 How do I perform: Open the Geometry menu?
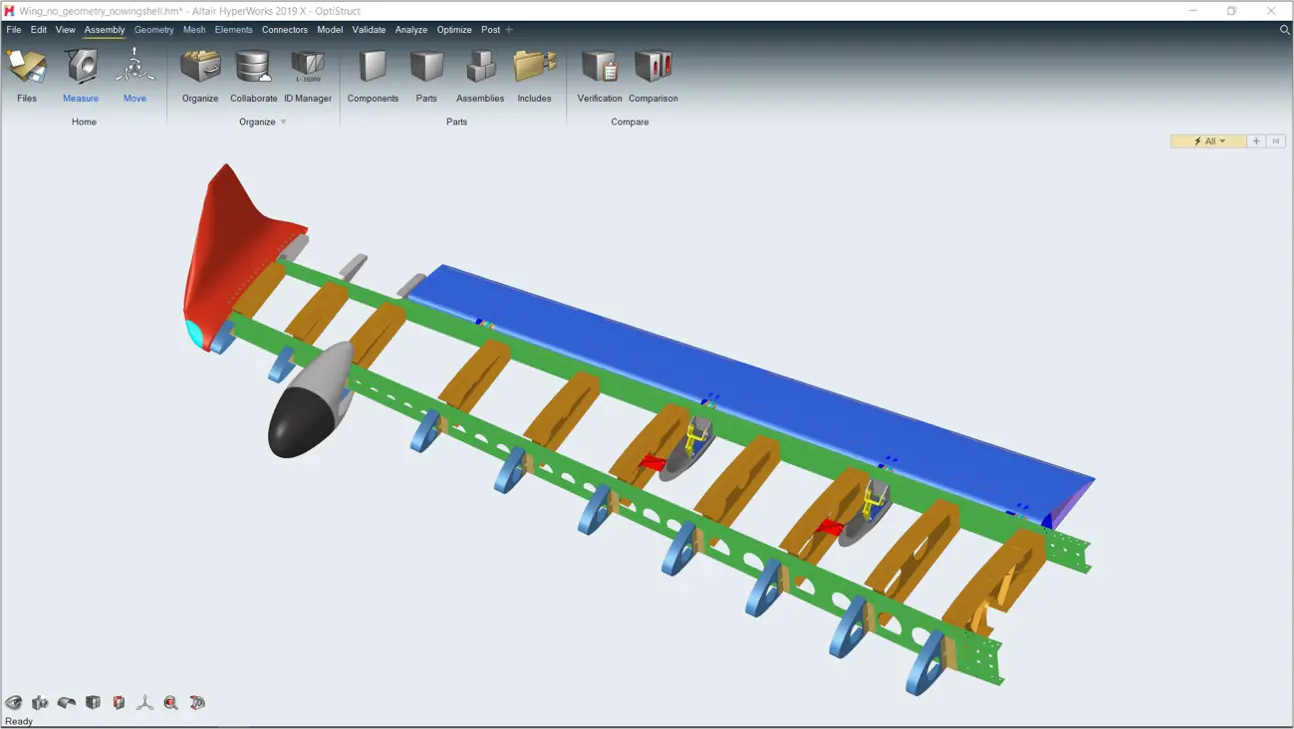coord(154,29)
